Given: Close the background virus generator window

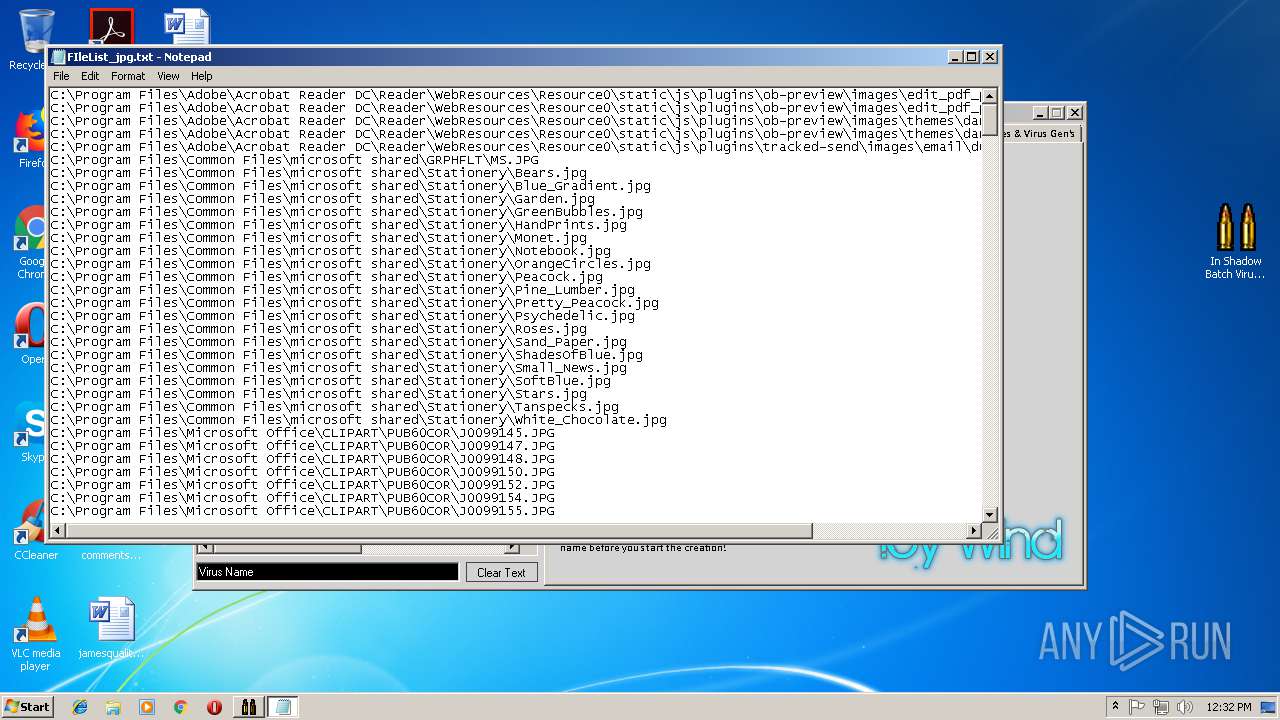Looking at the screenshot, I should click(x=1074, y=113).
